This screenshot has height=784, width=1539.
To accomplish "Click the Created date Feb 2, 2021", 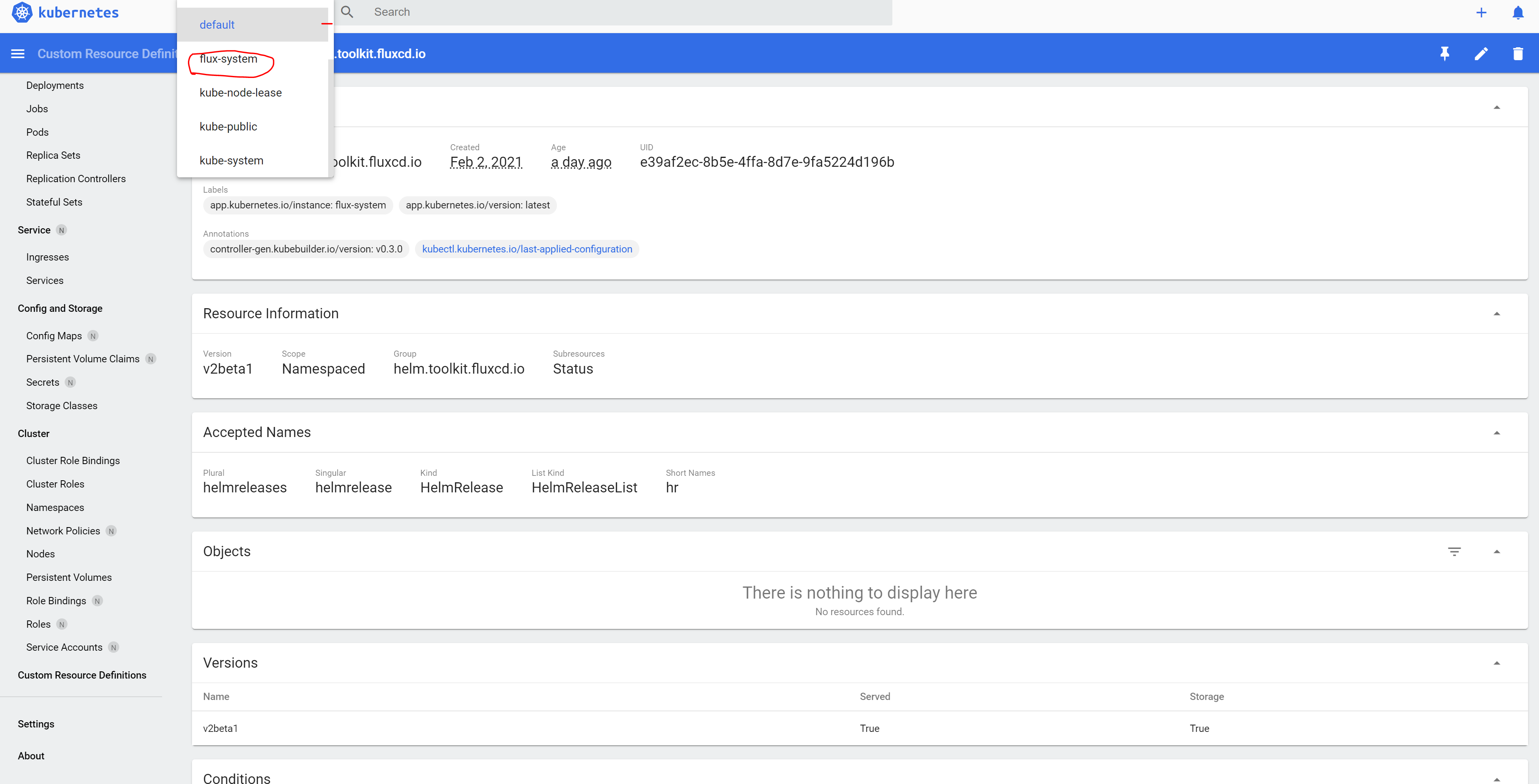I will 486,162.
